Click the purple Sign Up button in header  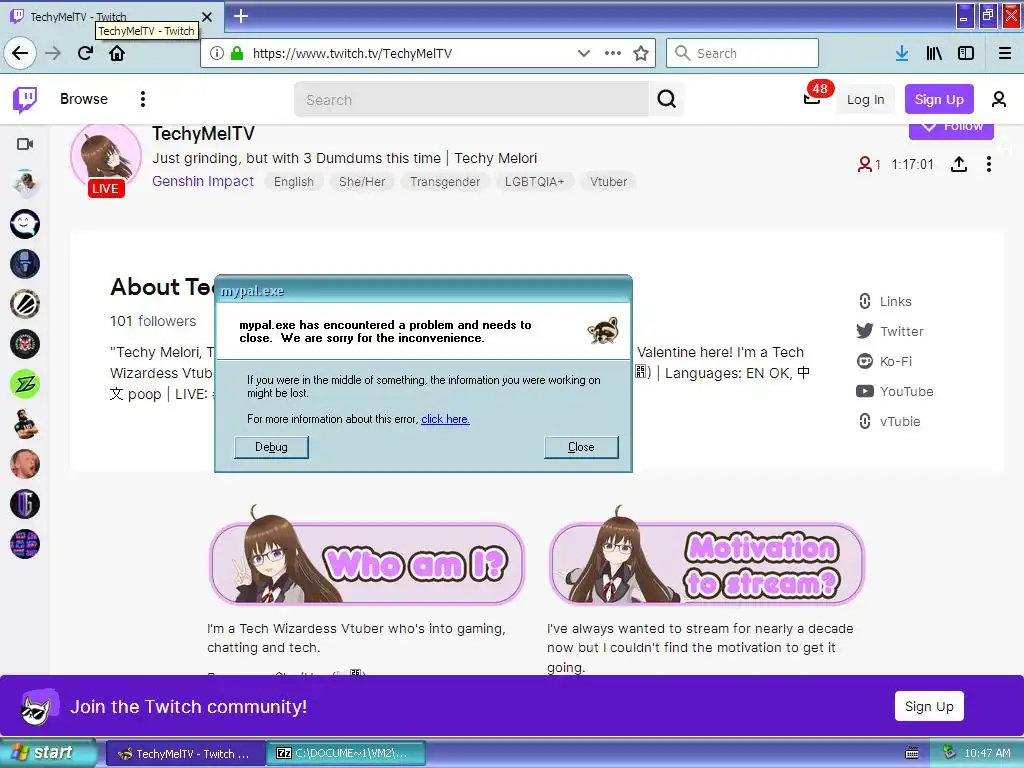point(938,99)
